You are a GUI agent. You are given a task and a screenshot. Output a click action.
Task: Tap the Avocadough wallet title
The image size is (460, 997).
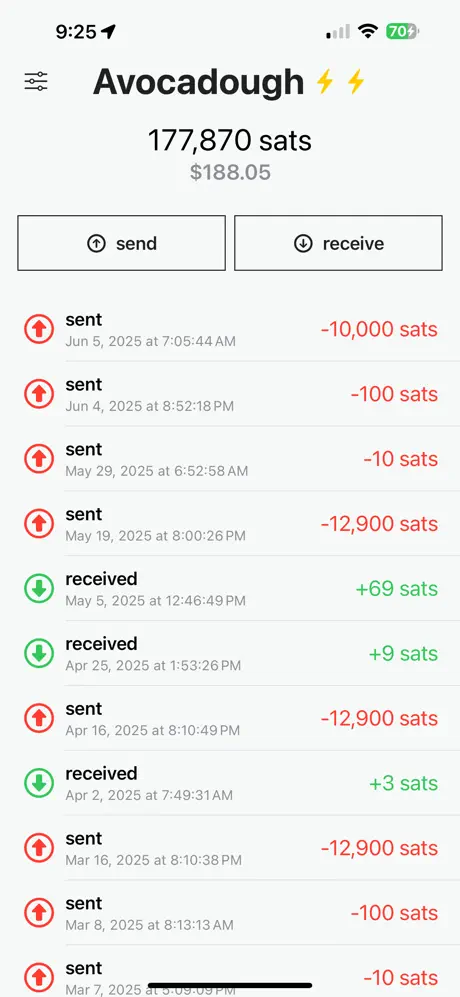click(199, 82)
